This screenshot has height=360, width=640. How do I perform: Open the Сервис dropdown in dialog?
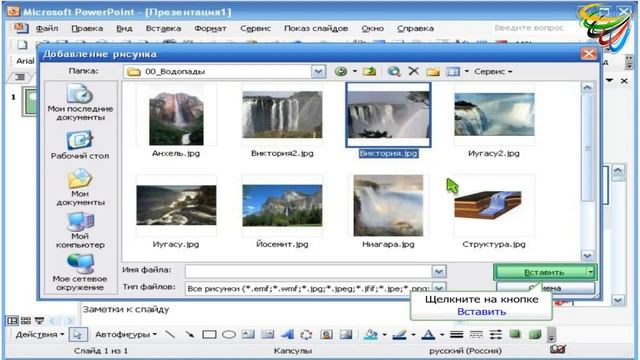tap(493, 71)
